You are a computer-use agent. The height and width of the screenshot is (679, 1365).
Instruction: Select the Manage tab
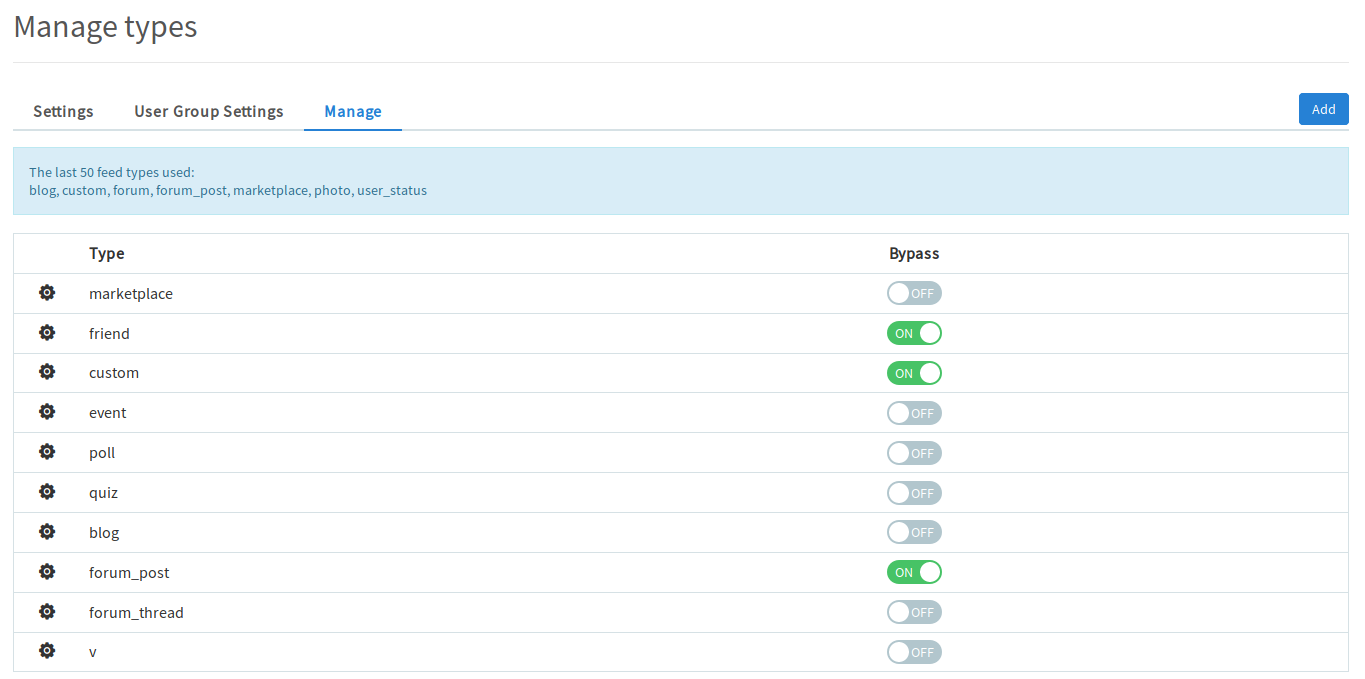point(353,111)
